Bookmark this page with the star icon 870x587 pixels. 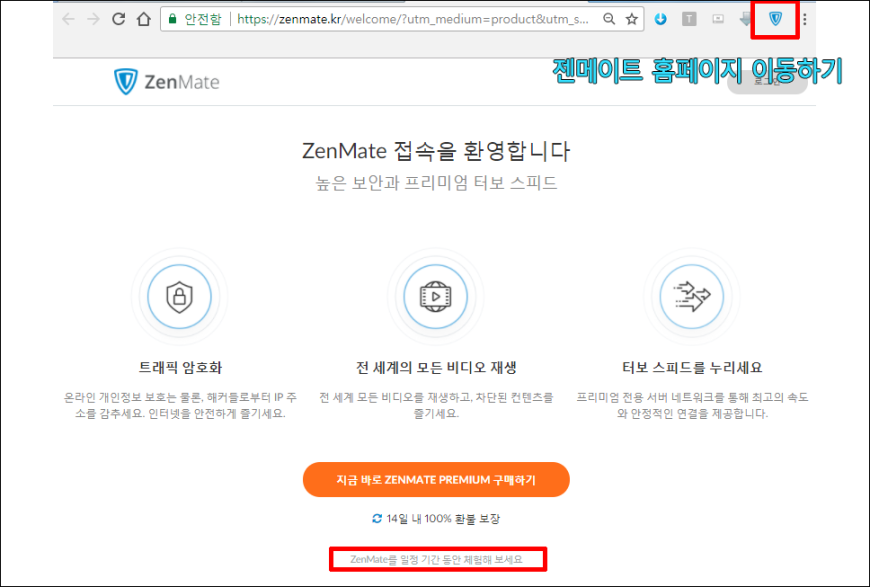pos(631,19)
